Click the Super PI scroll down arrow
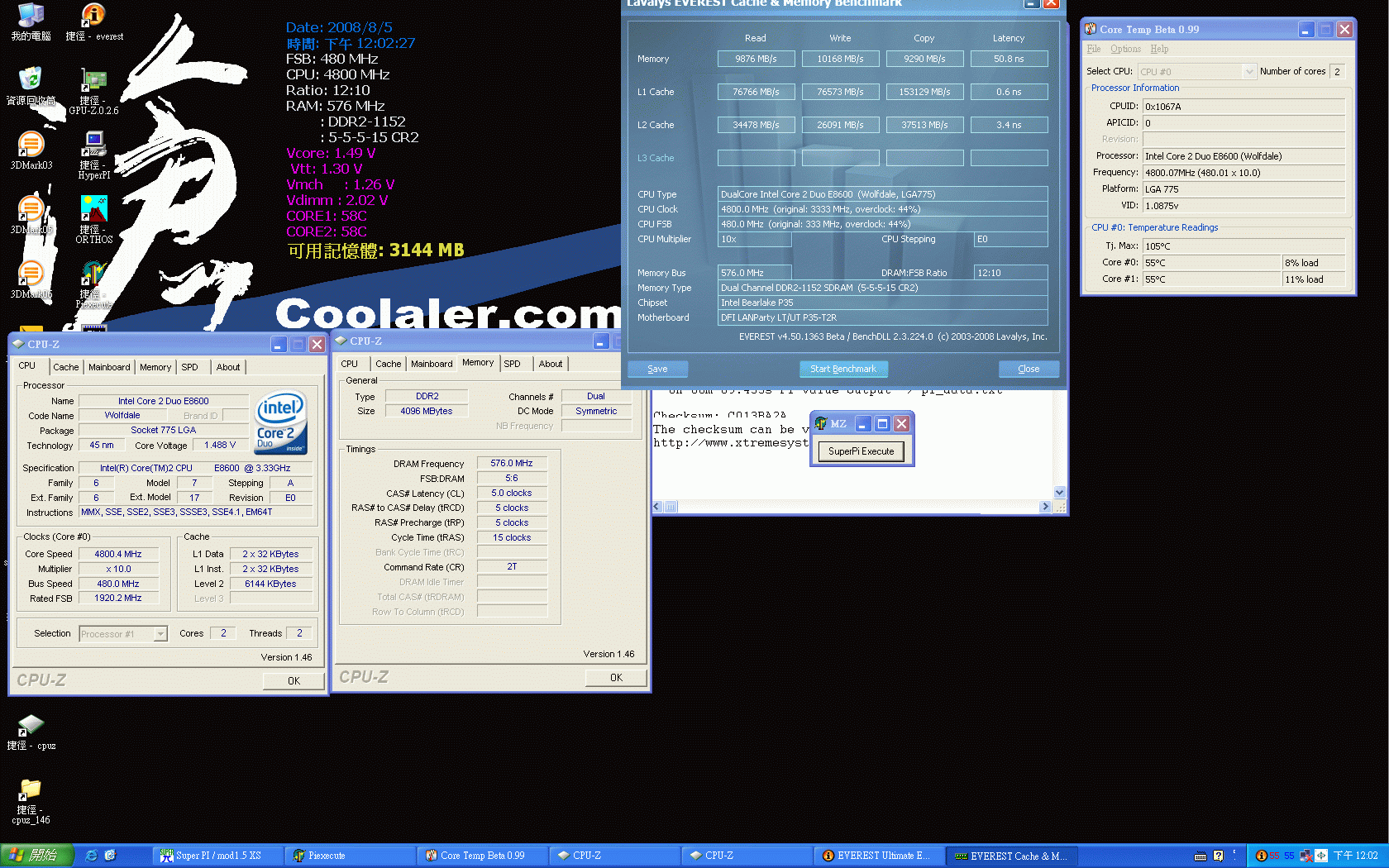 pyautogui.click(x=1059, y=493)
